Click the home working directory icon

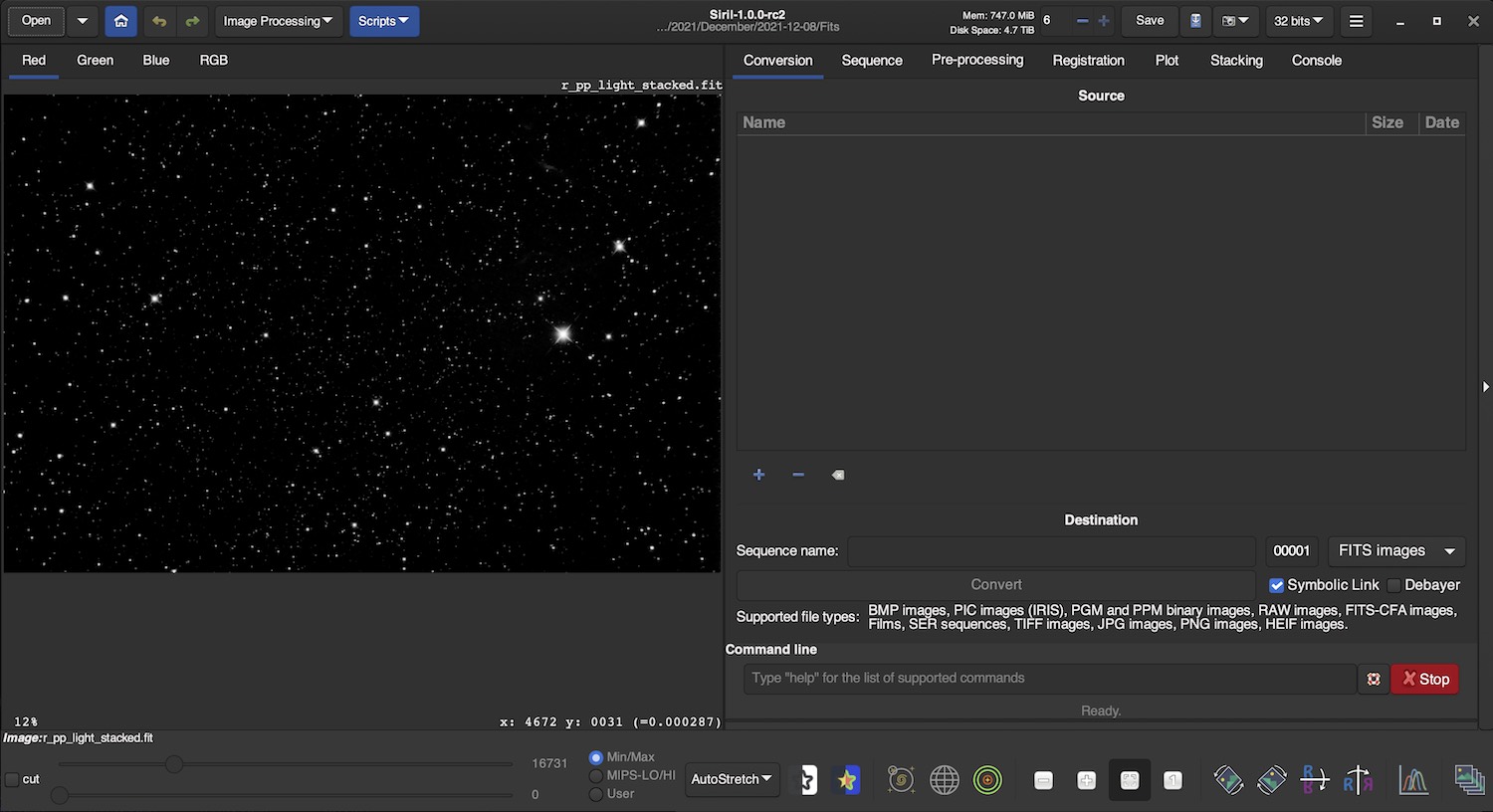[120, 21]
